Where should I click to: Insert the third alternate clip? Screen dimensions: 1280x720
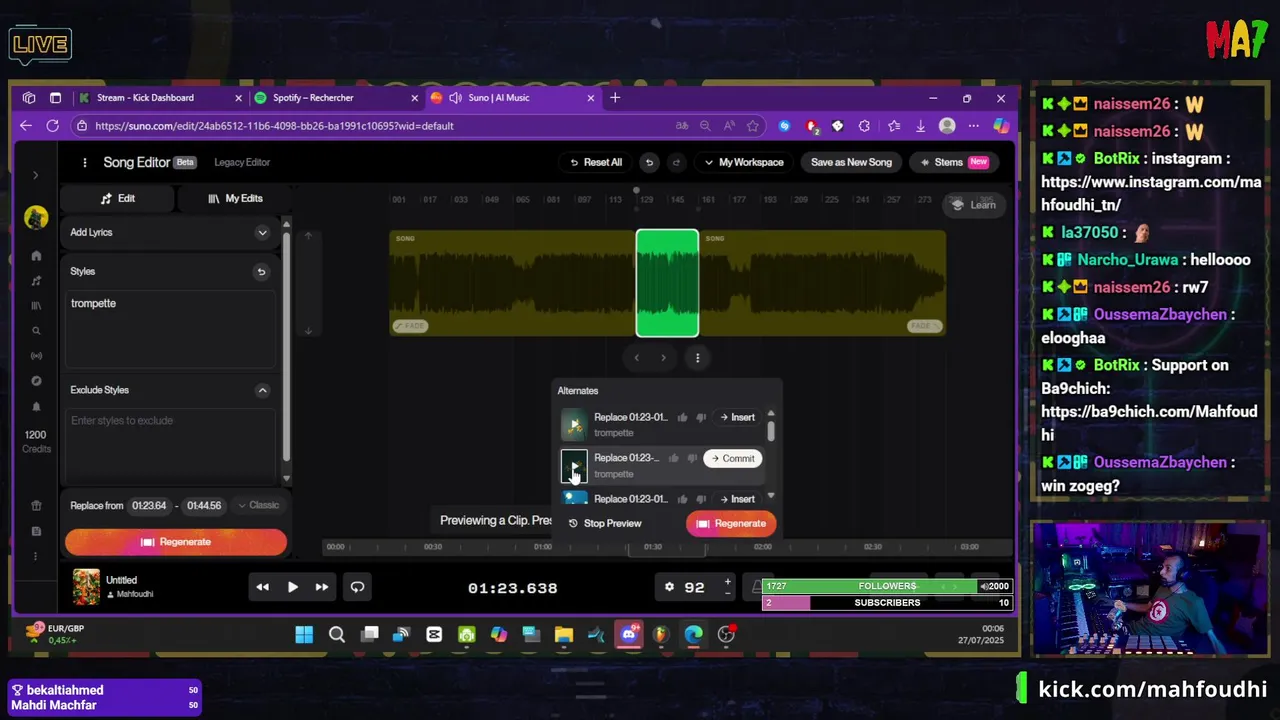click(x=738, y=499)
